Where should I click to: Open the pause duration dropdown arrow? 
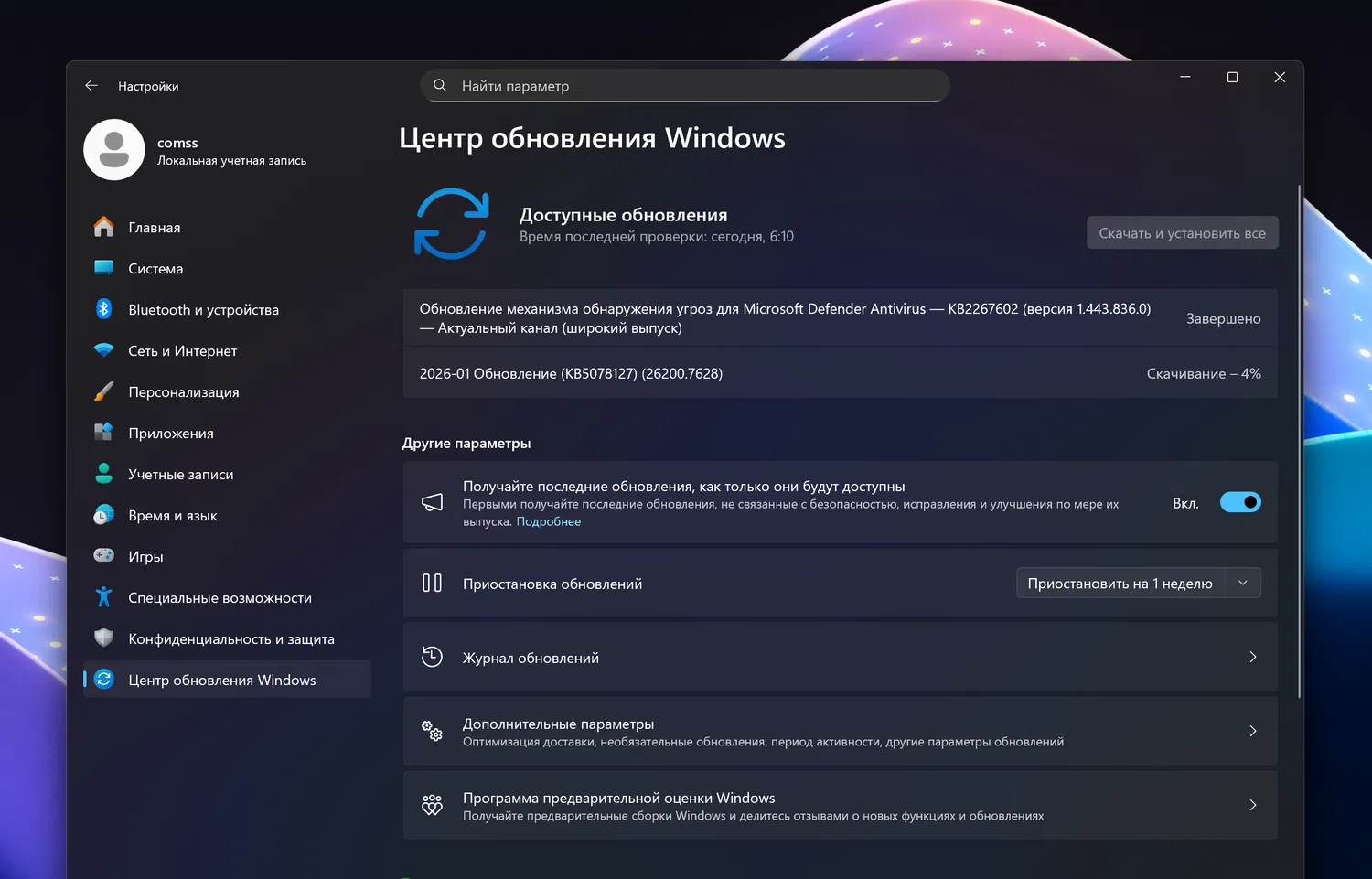[x=1243, y=583]
